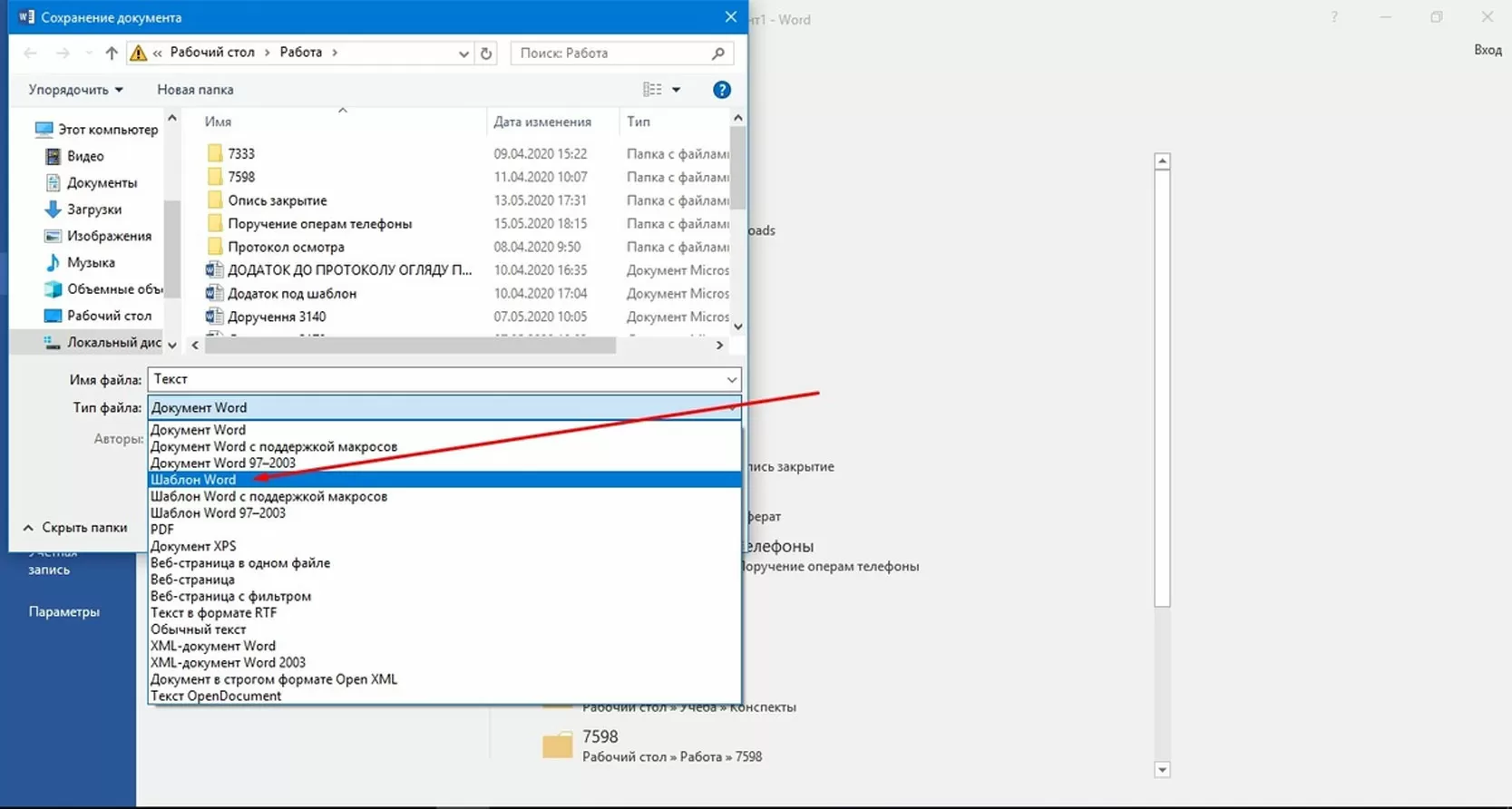Open Документы in the navigation pane

(91, 182)
